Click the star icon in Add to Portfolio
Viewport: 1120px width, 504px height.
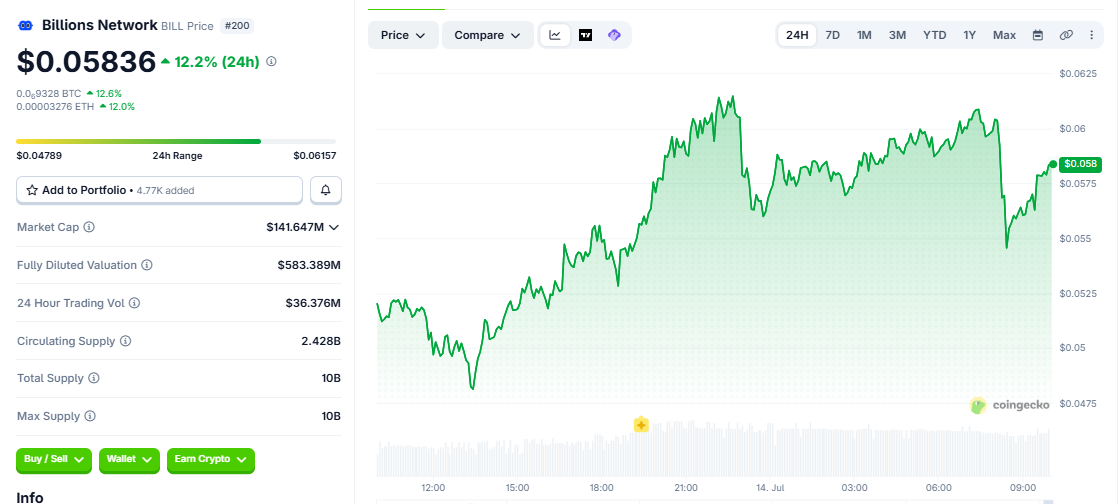(x=31, y=191)
